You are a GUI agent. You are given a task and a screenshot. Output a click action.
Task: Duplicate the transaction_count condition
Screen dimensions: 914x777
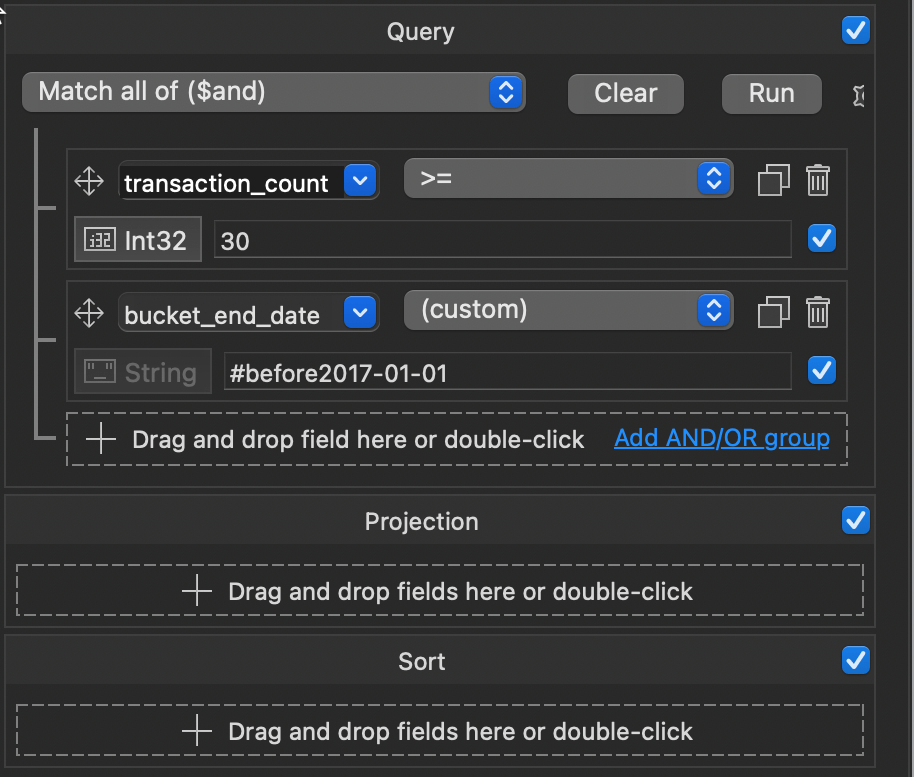773,181
